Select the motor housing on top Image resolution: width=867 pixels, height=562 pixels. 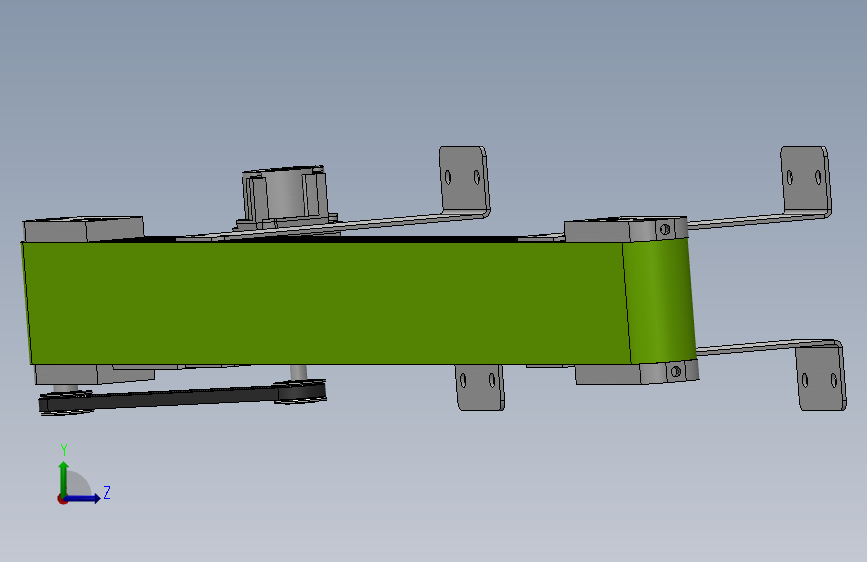(285, 194)
